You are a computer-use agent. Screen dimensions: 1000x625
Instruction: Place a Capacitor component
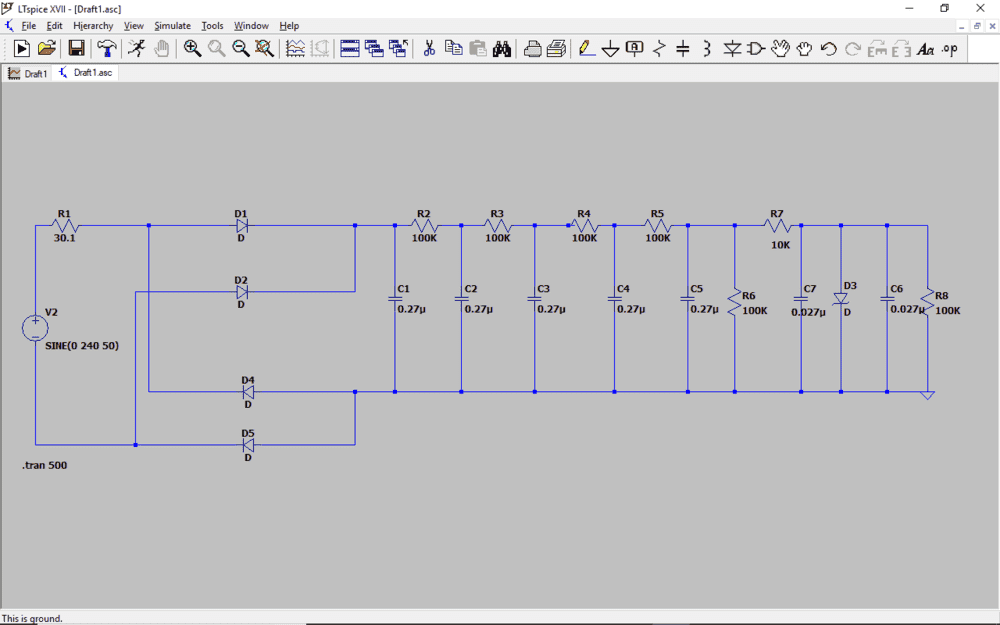point(683,47)
